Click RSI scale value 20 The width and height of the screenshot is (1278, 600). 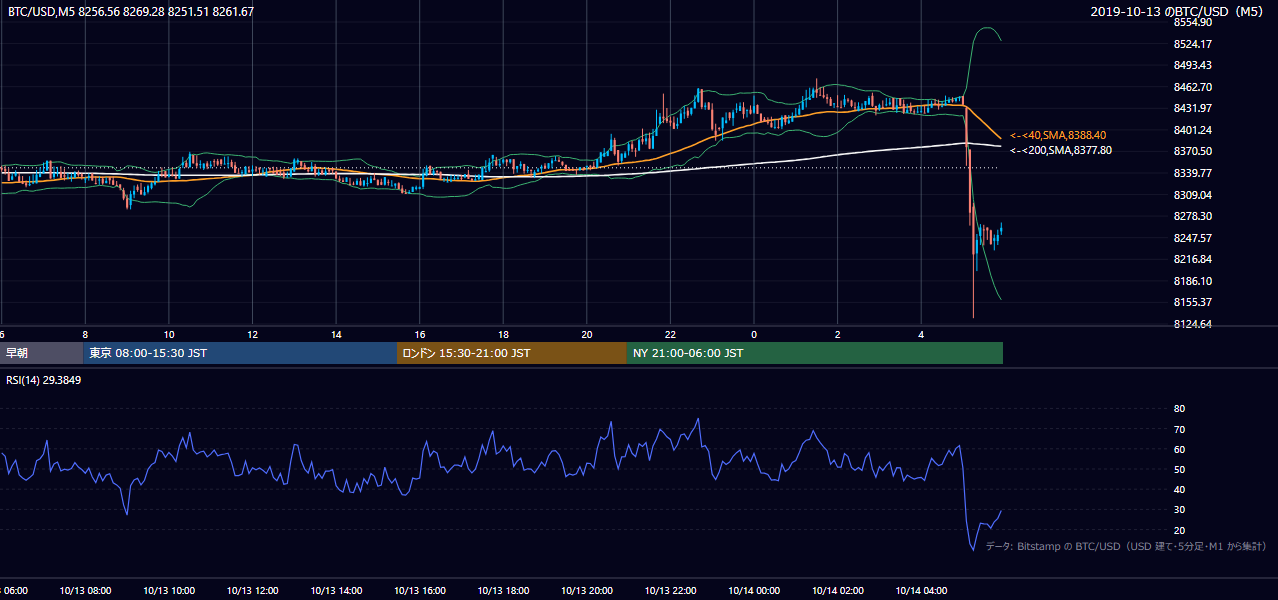click(x=1180, y=530)
